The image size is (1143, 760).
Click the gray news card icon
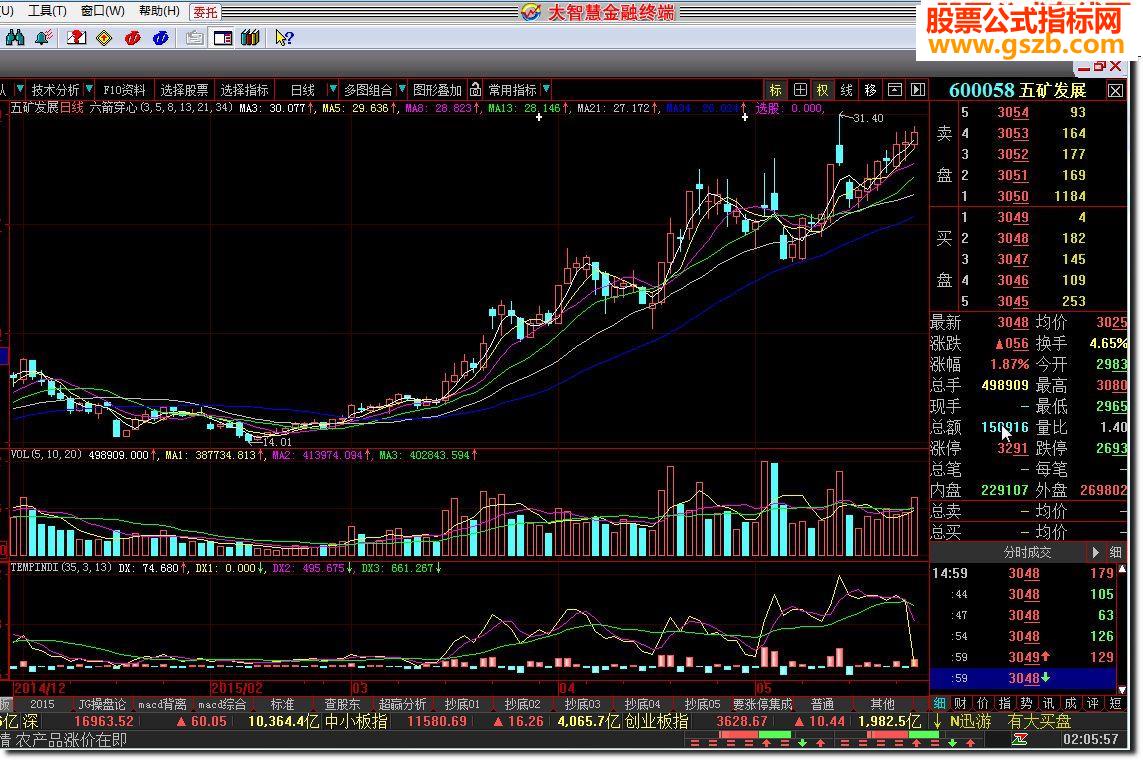[194, 37]
